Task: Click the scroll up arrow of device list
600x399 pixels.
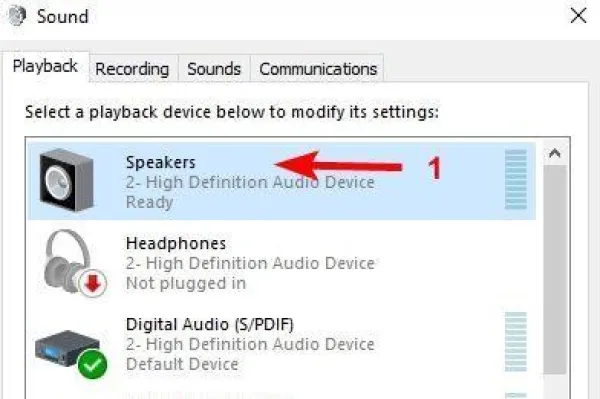Action: tap(554, 153)
